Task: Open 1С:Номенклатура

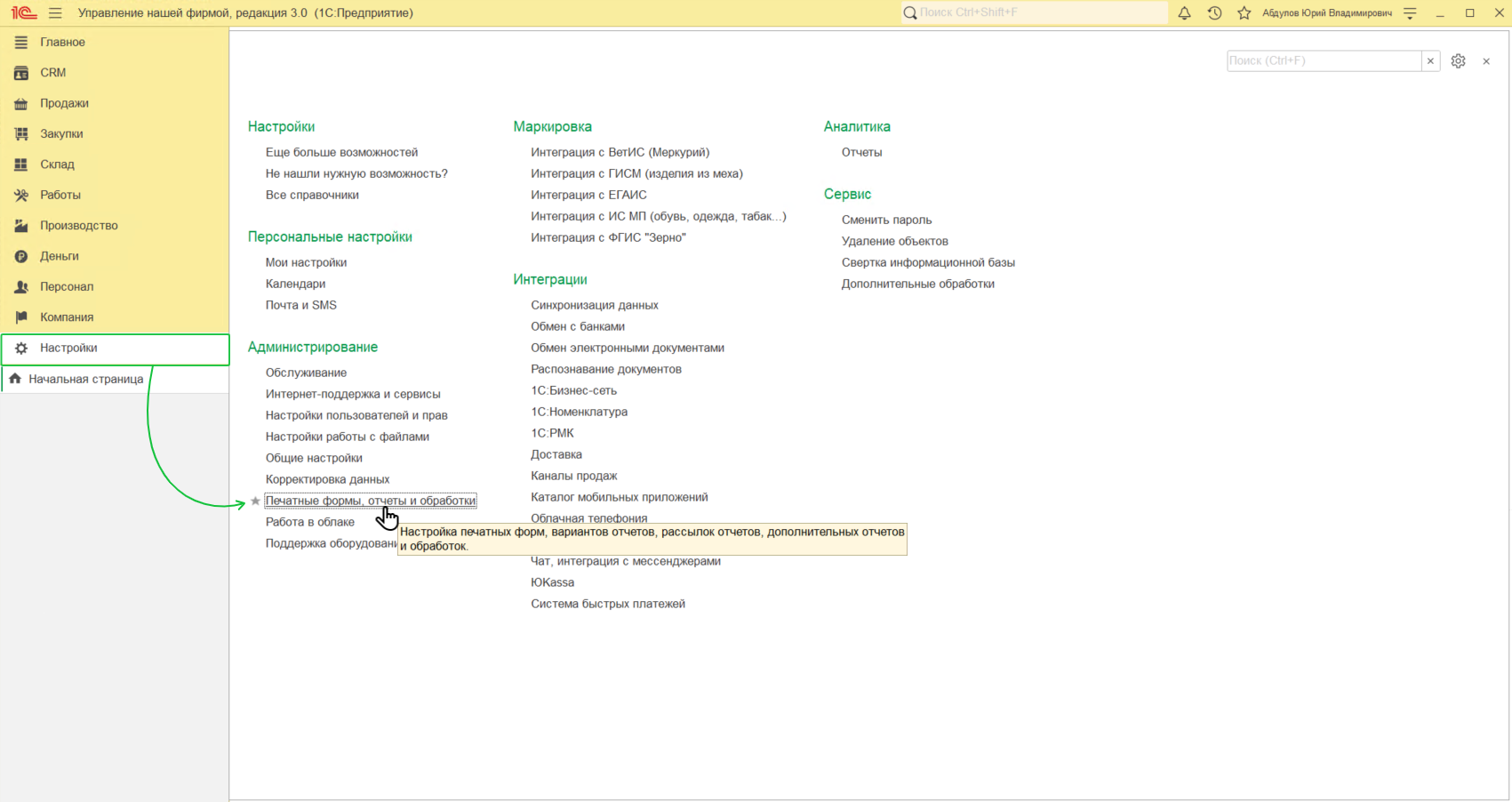Action: [x=580, y=412]
